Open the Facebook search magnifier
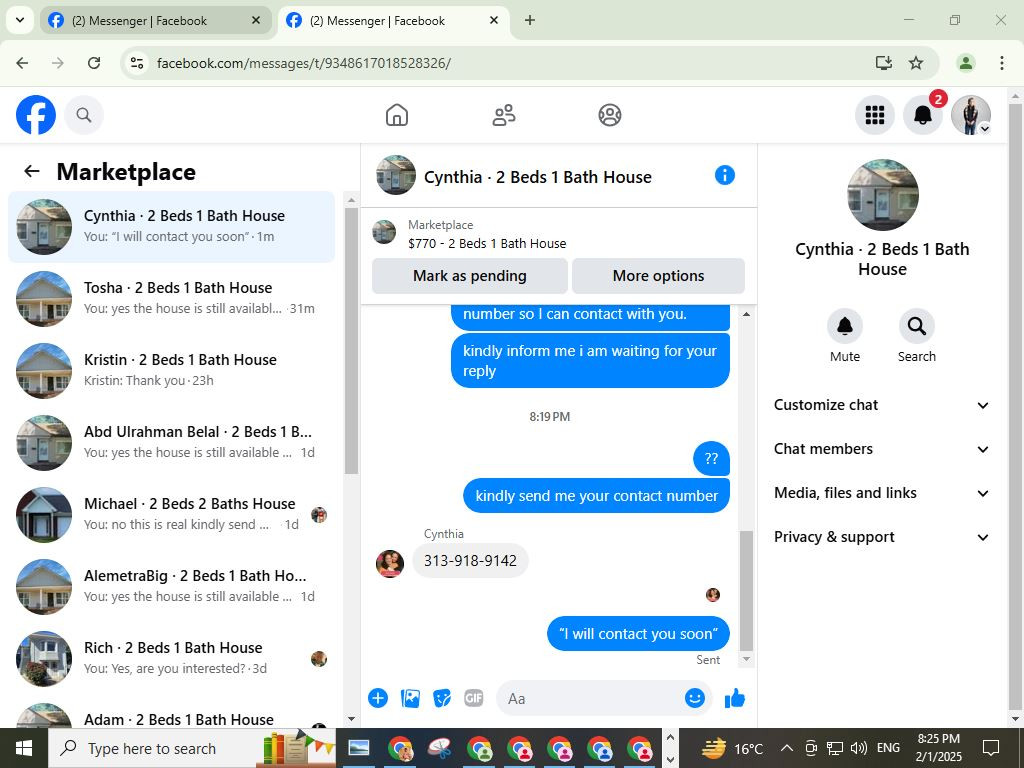 (x=84, y=115)
